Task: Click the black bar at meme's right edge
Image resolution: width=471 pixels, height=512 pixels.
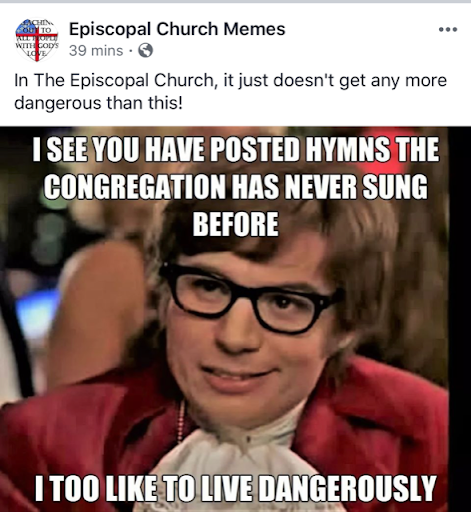Action: (x=459, y=319)
